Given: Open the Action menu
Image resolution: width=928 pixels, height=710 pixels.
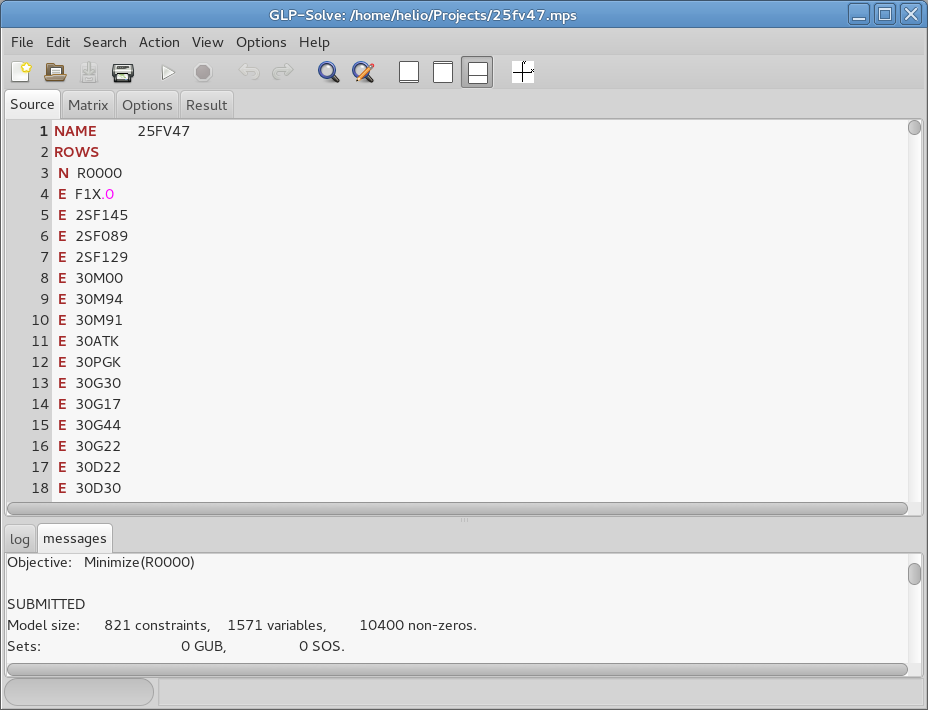Looking at the screenshot, I should [159, 43].
